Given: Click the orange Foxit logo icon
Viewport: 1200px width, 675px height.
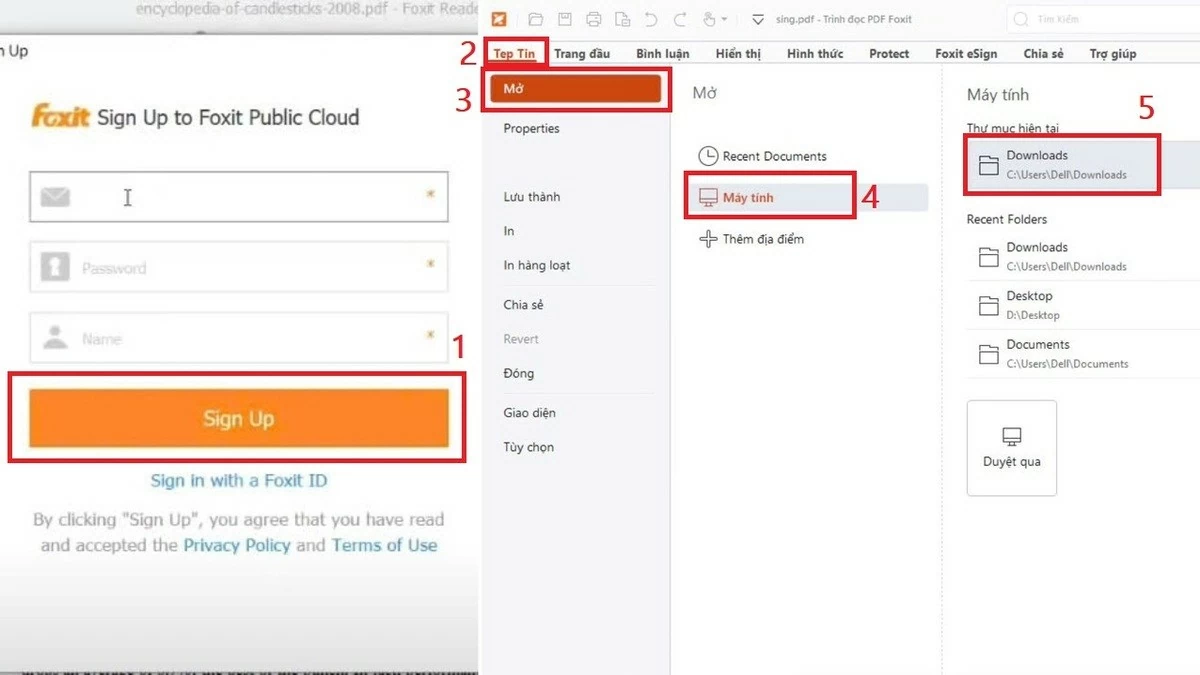Looking at the screenshot, I should (x=499, y=18).
